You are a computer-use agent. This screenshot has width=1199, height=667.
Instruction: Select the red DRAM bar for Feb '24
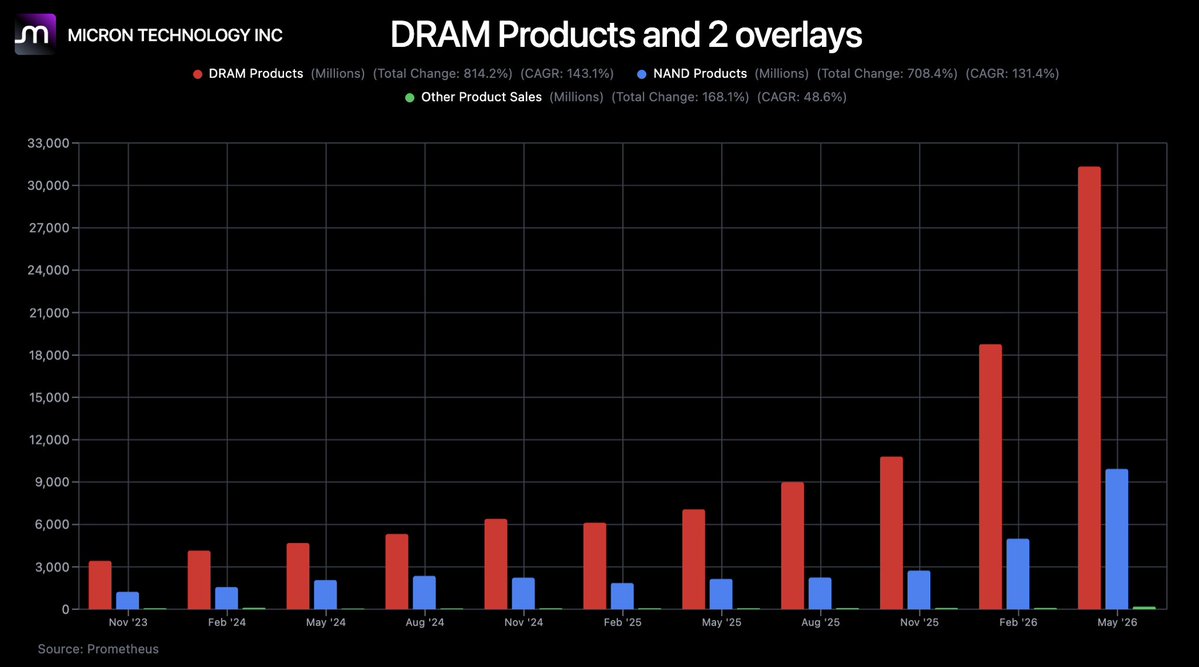coord(199,580)
